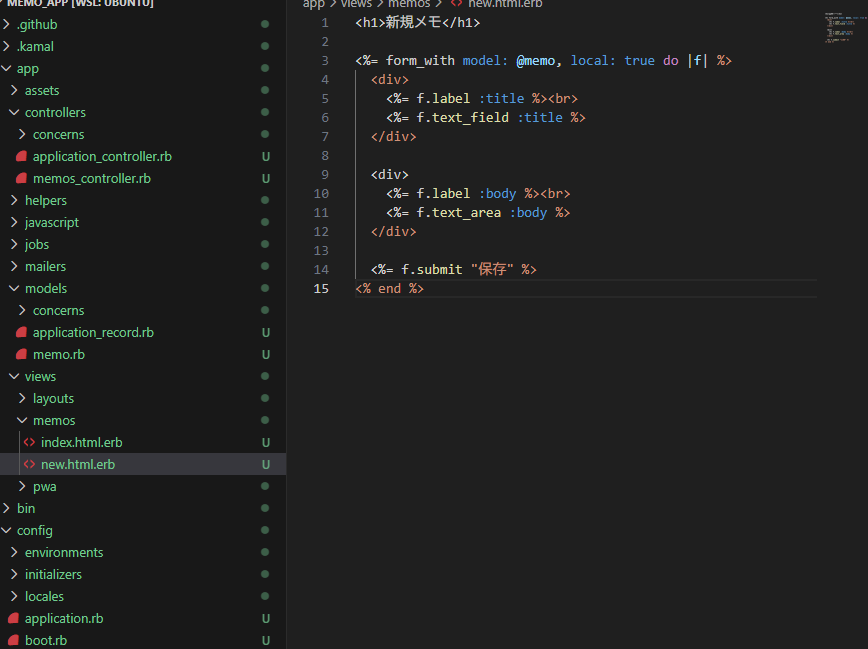Click the U badge next to new.html.erb
868x649 pixels.
pyautogui.click(x=266, y=464)
